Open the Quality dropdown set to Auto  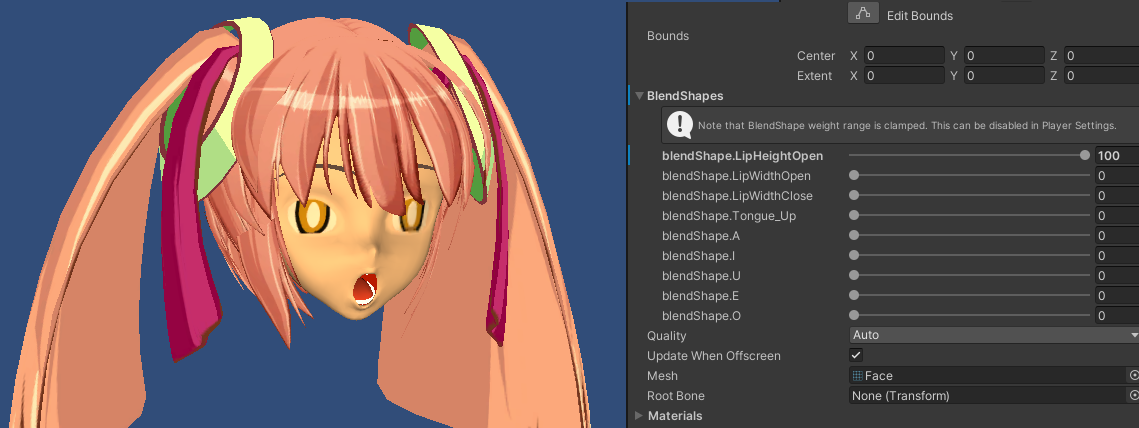point(993,335)
